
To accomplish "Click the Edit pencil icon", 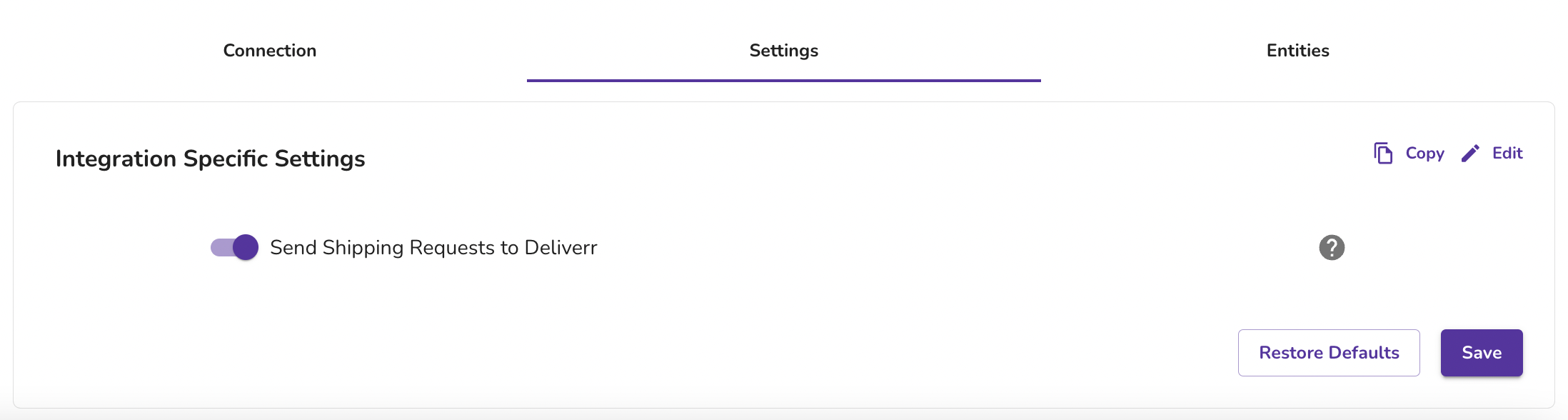I will tap(1470, 154).
